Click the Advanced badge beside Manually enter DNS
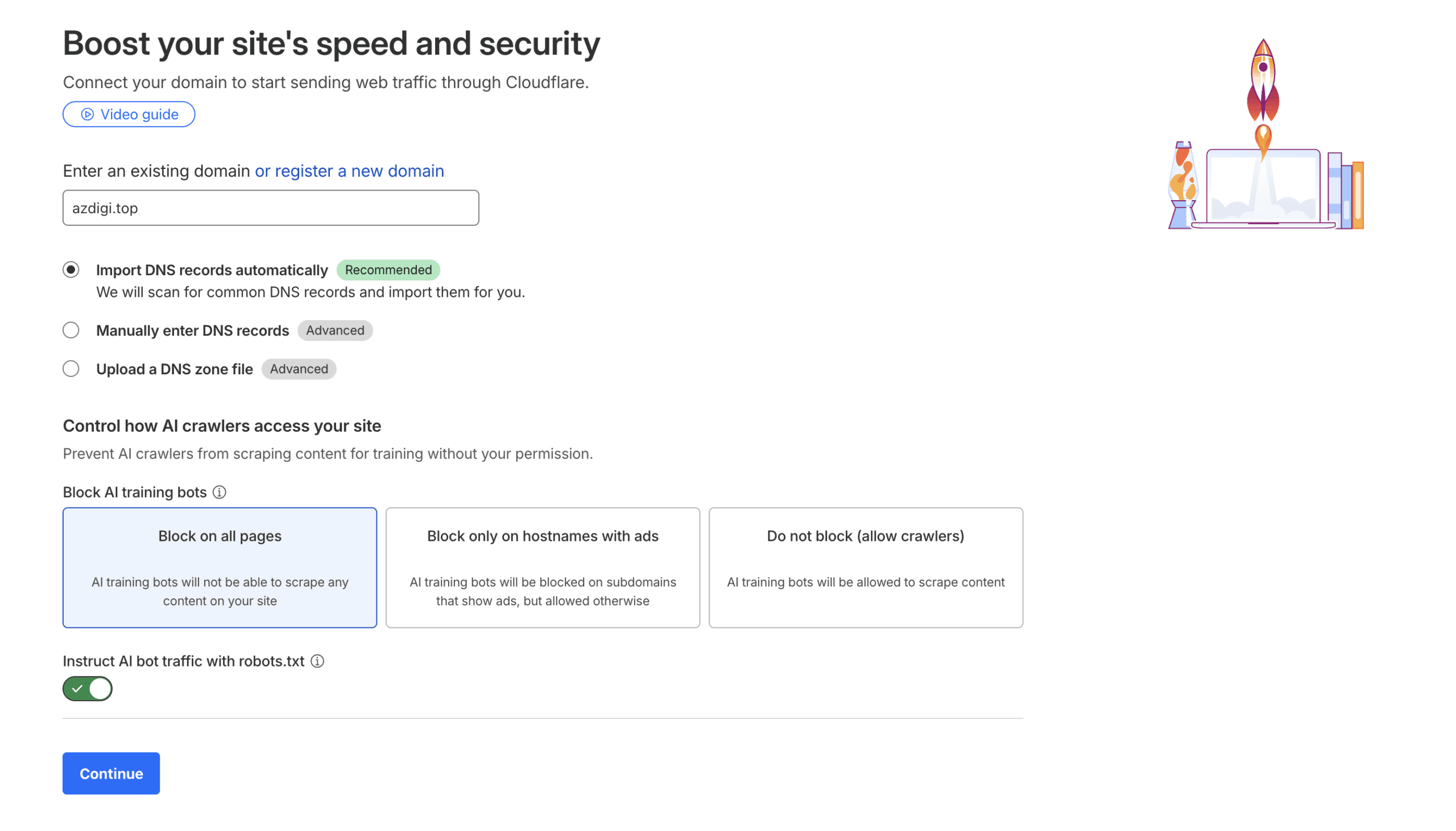This screenshot has width=1456, height=831. click(x=334, y=330)
